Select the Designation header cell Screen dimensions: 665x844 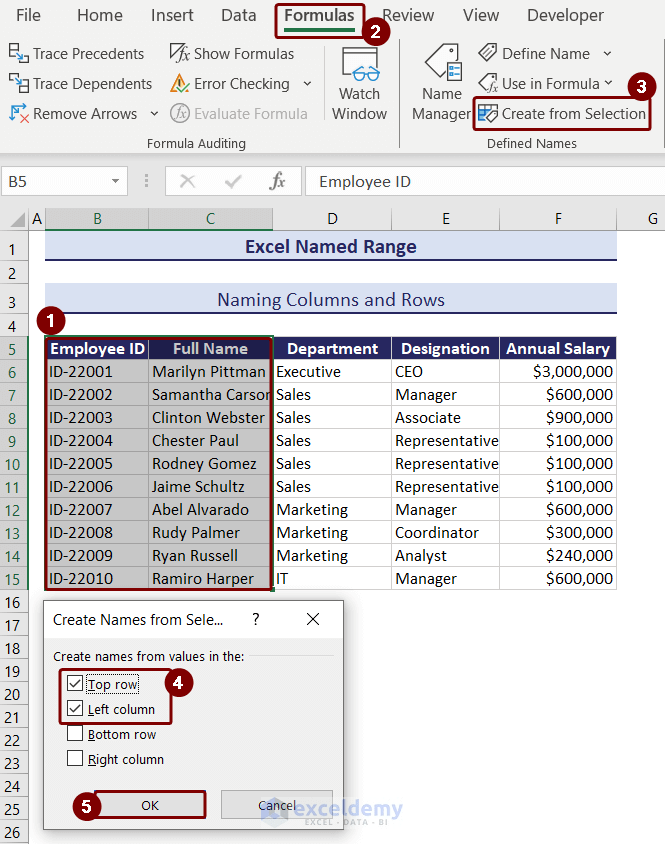click(x=445, y=349)
